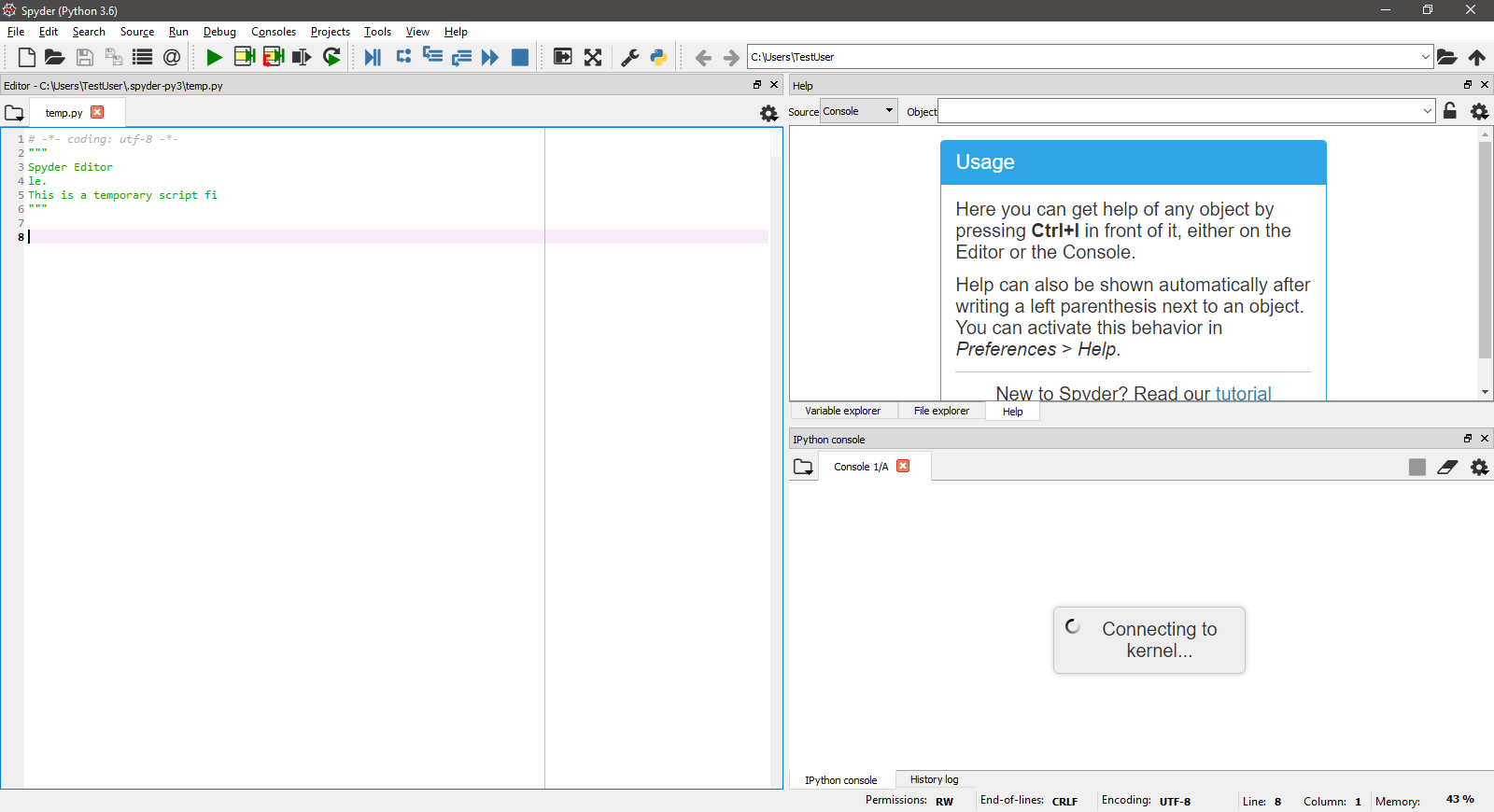Open the Tools menu
This screenshot has height=812, width=1494.
[x=377, y=32]
